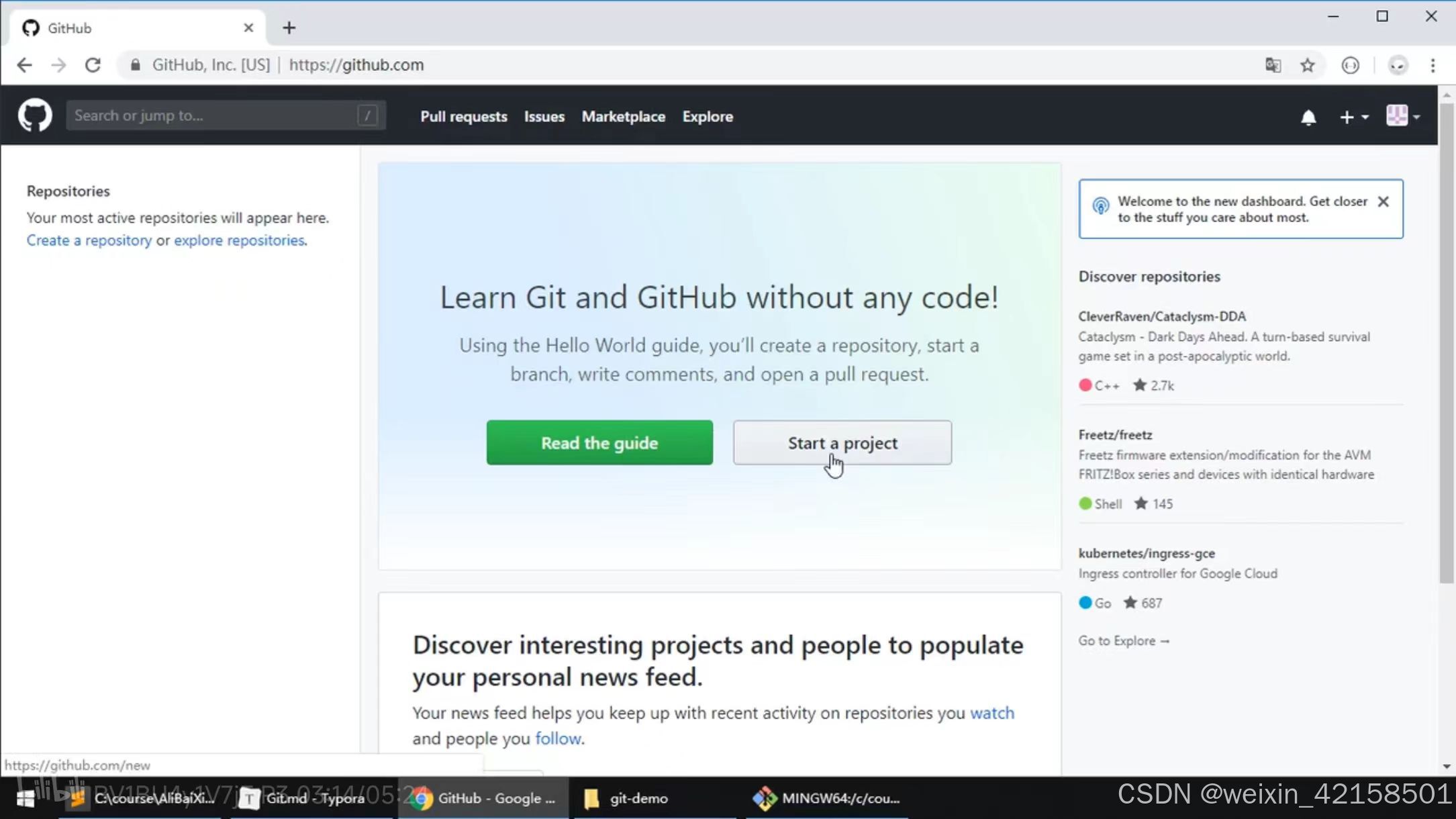Click the Start a project button

(x=842, y=442)
